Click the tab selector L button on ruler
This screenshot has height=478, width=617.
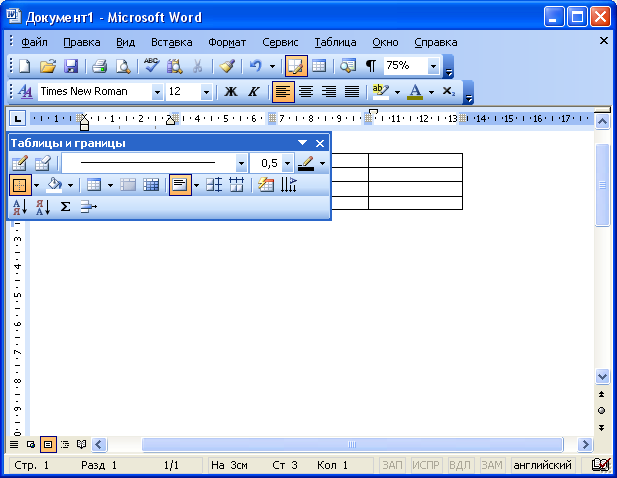(x=17, y=118)
